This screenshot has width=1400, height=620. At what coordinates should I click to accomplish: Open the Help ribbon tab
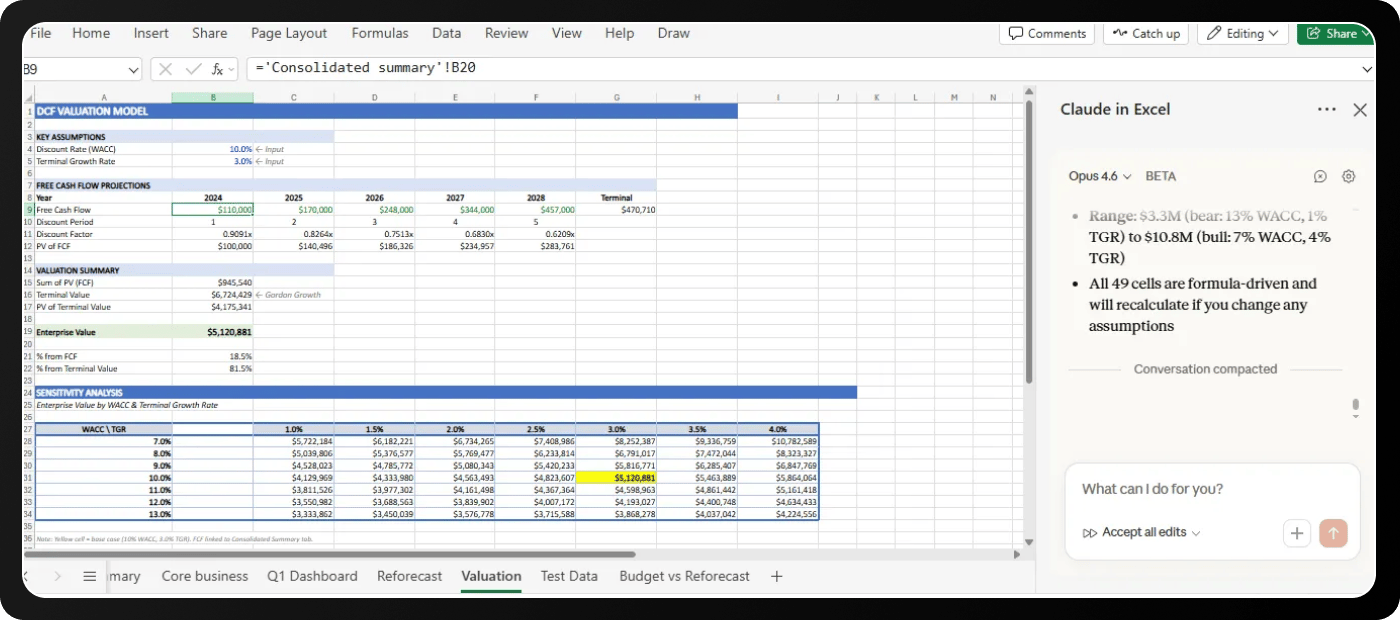tap(620, 33)
